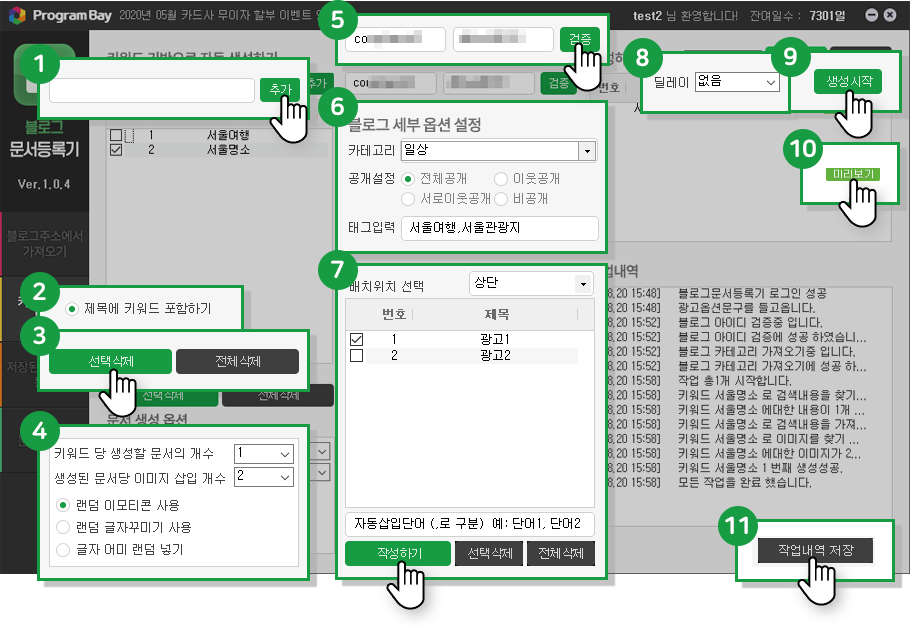Expand the 딜레이 dropdown set to 없음

(x=769, y=81)
